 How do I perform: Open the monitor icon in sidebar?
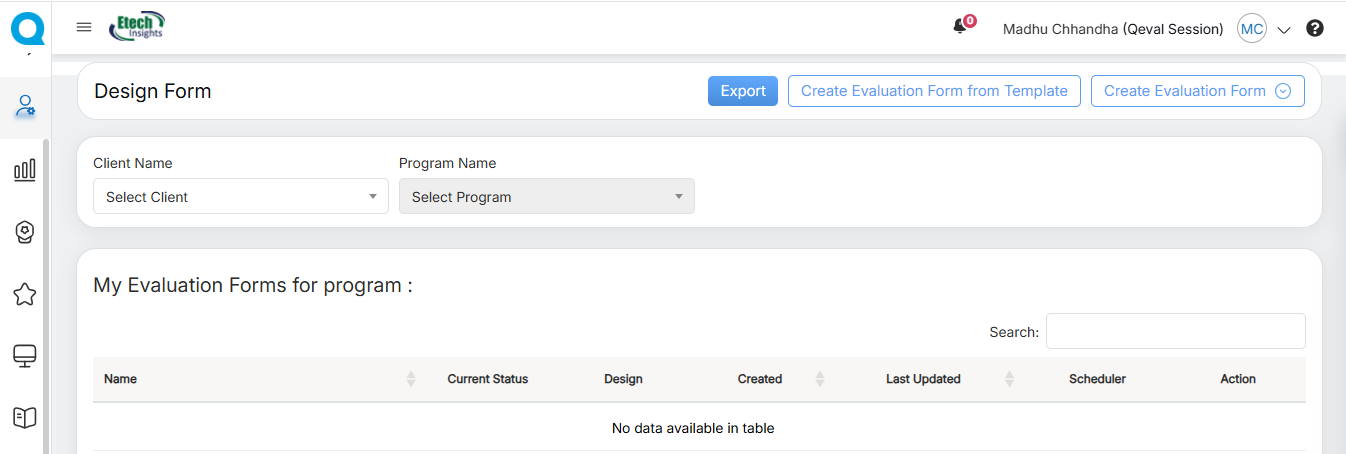pos(25,356)
